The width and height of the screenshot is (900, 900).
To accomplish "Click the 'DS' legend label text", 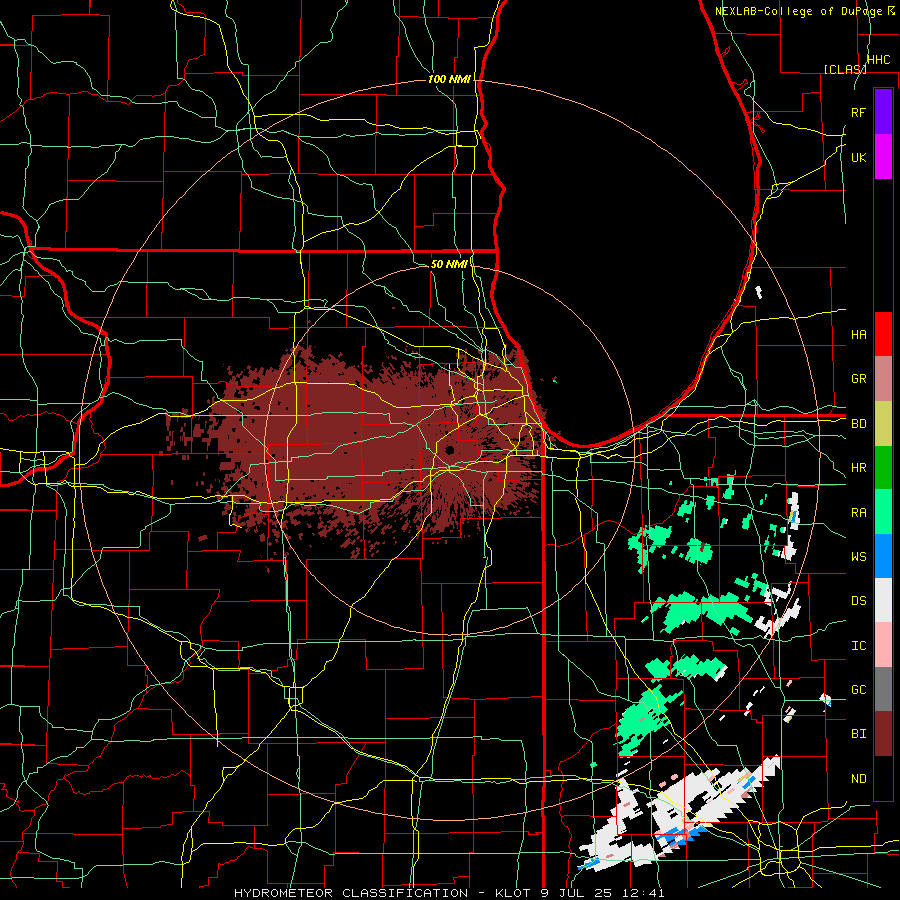I will coord(858,601).
